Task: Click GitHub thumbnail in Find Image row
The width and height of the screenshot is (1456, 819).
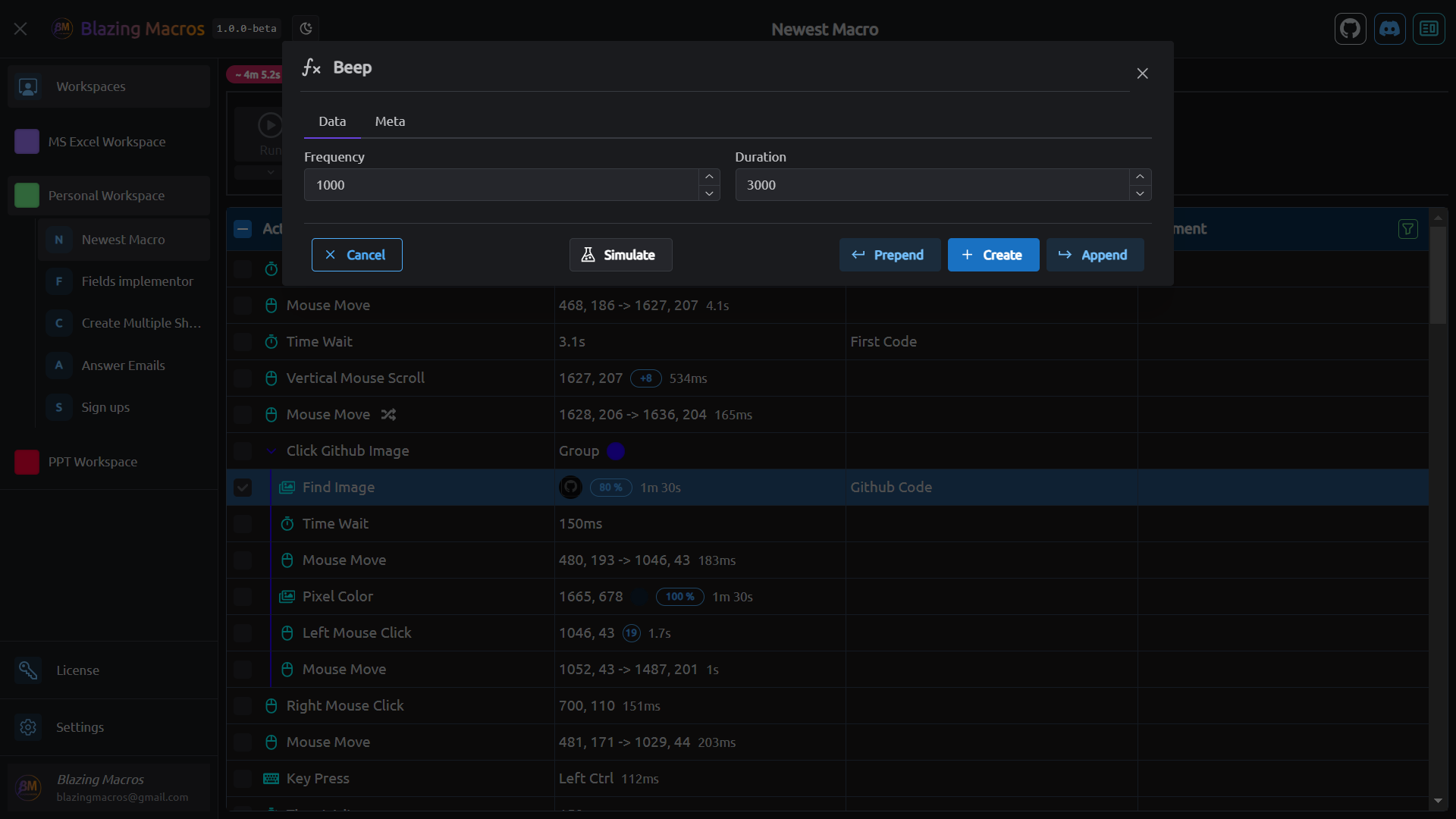Action: 570,488
